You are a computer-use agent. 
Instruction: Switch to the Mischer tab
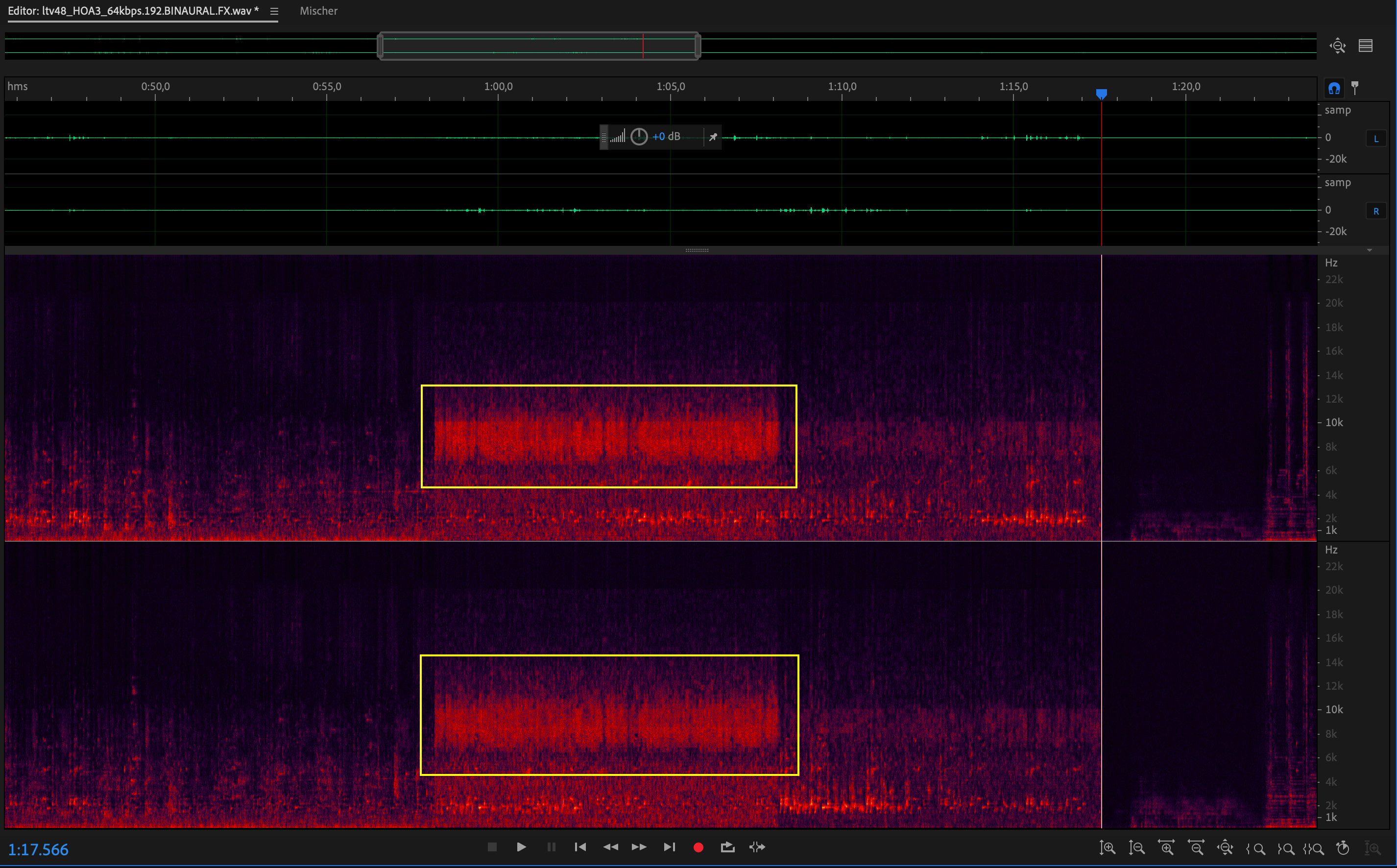(318, 11)
